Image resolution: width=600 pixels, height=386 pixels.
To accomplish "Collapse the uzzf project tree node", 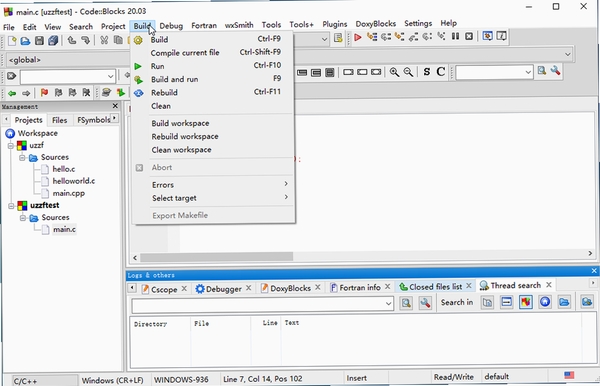I will coord(11,146).
